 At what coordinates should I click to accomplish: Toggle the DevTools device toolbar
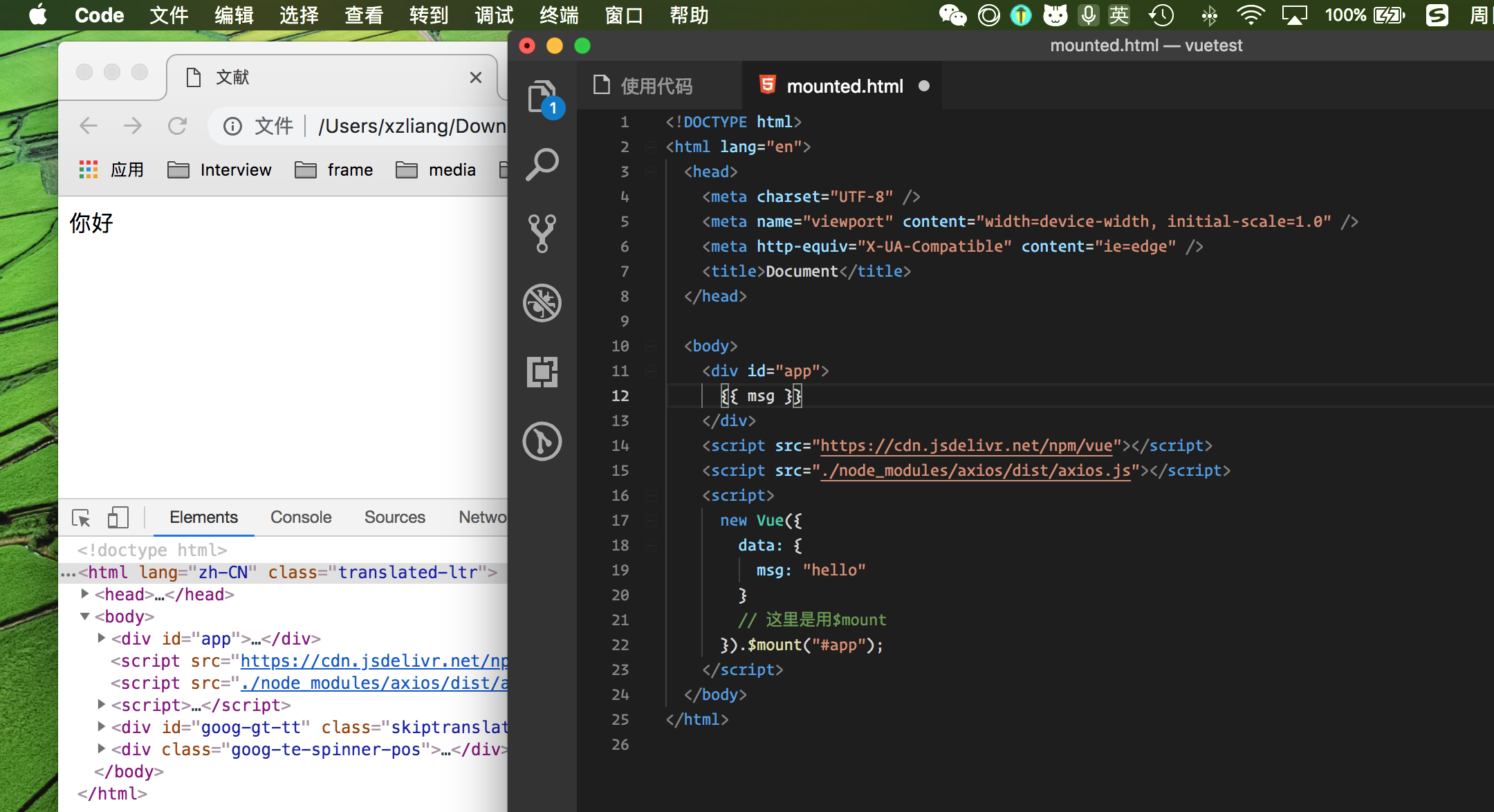coord(118,517)
